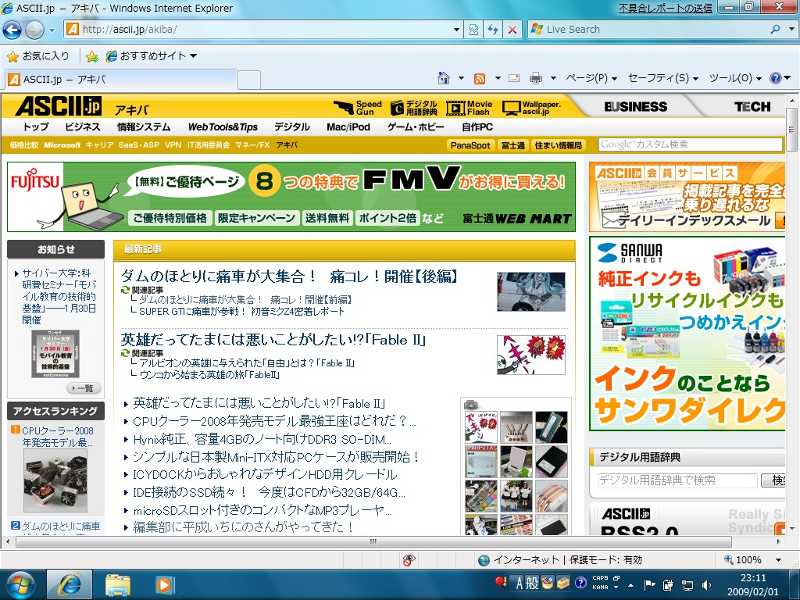
Task: Click the Fable II article thumbnail image
Action: click(x=531, y=355)
